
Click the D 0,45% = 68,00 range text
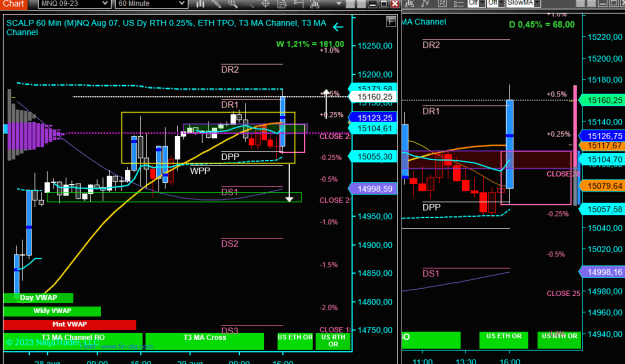542,25
